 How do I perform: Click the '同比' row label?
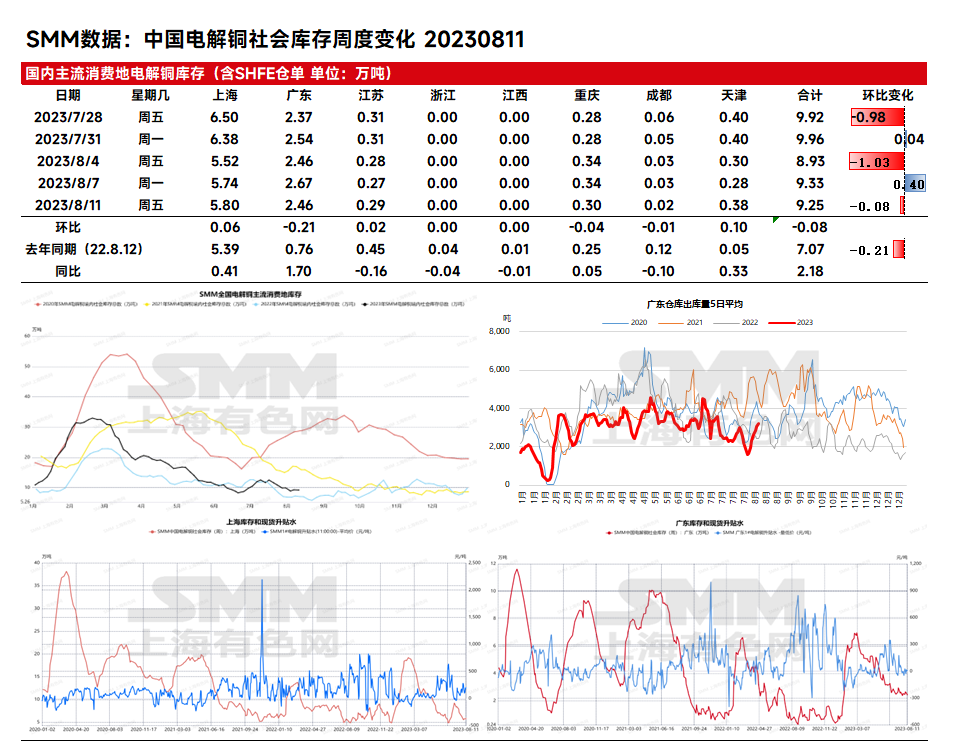[68, 271]
